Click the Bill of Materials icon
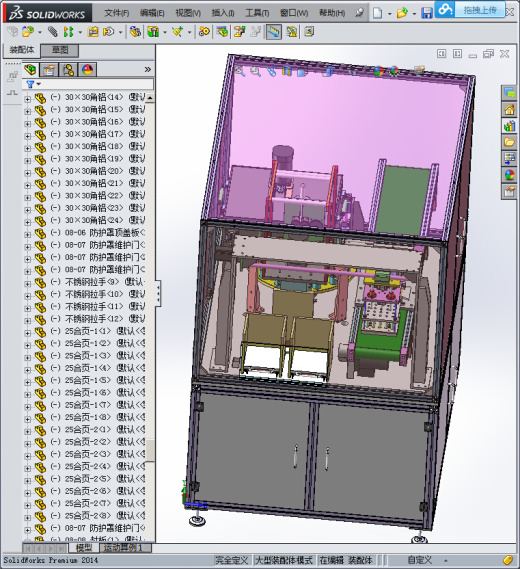 (222, 32)
